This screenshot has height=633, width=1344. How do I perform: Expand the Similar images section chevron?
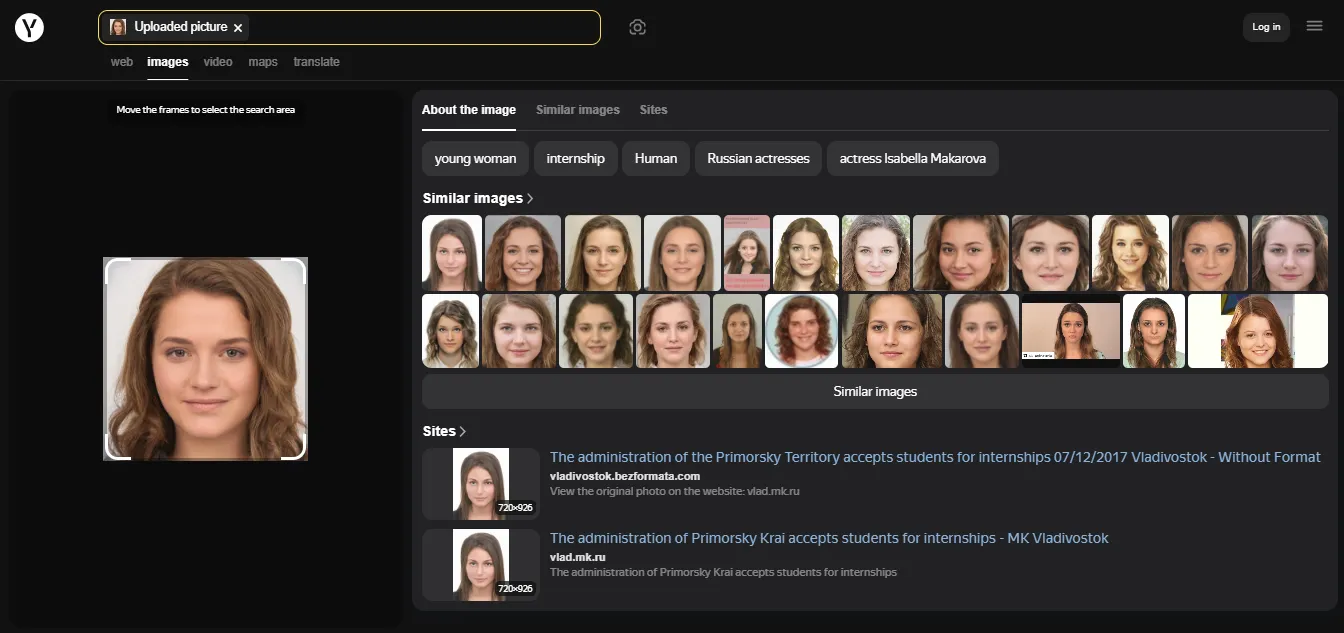click(530, 198)
